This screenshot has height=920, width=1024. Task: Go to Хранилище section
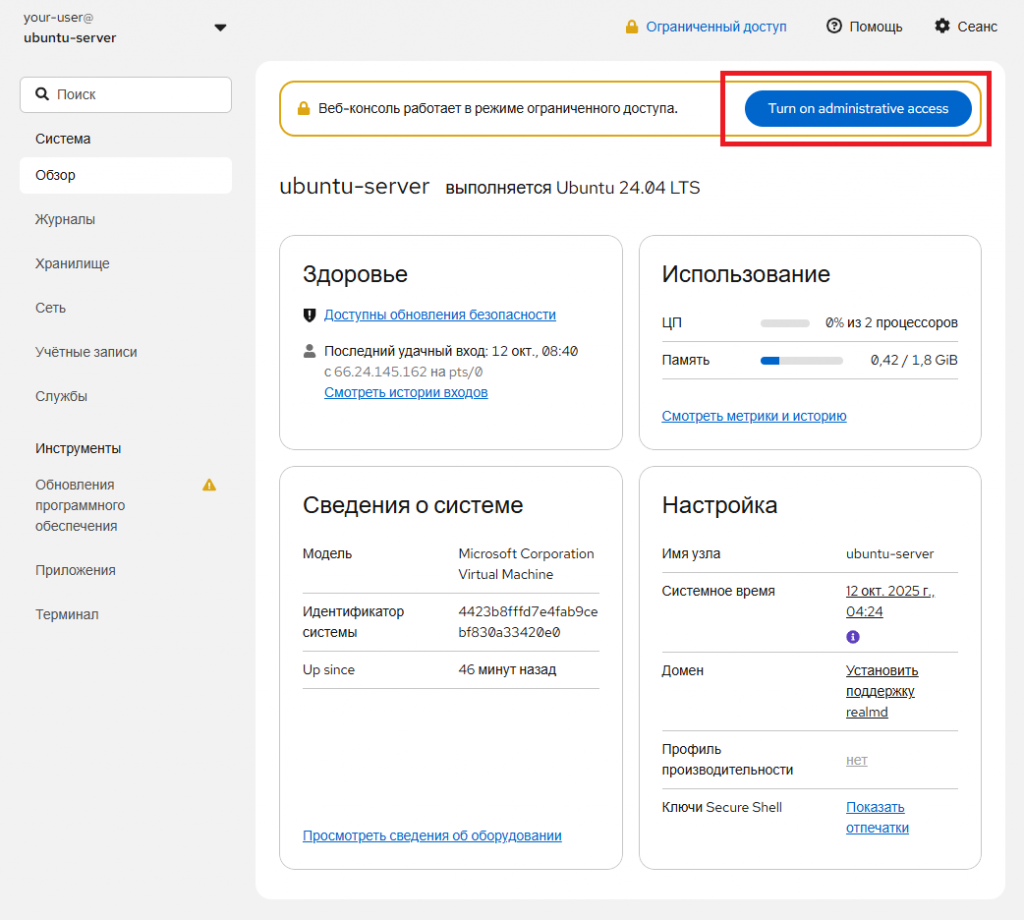coord(72,264)
